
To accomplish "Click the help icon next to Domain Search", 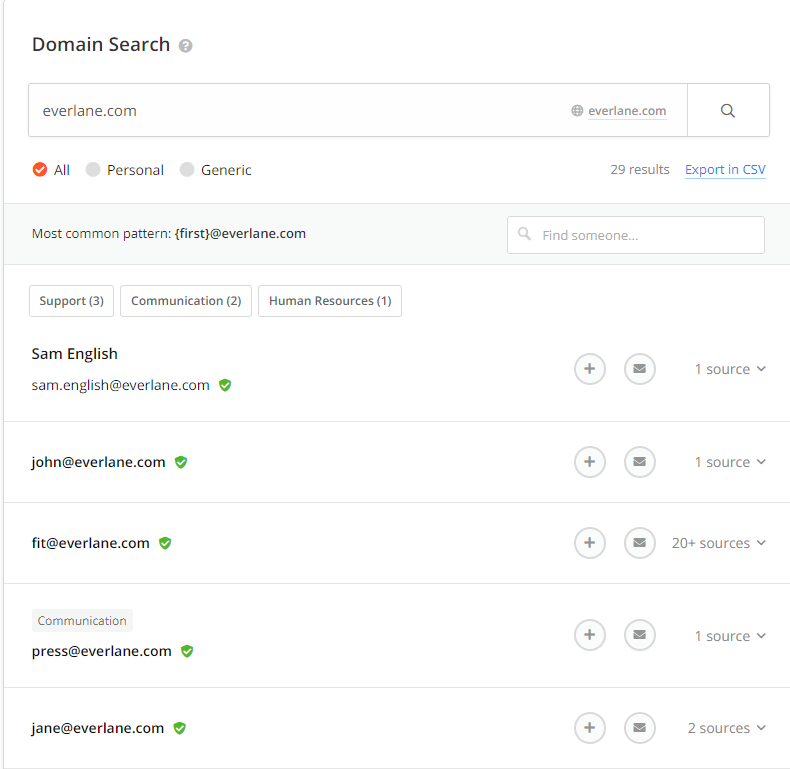I will click(x=185, y=46).
